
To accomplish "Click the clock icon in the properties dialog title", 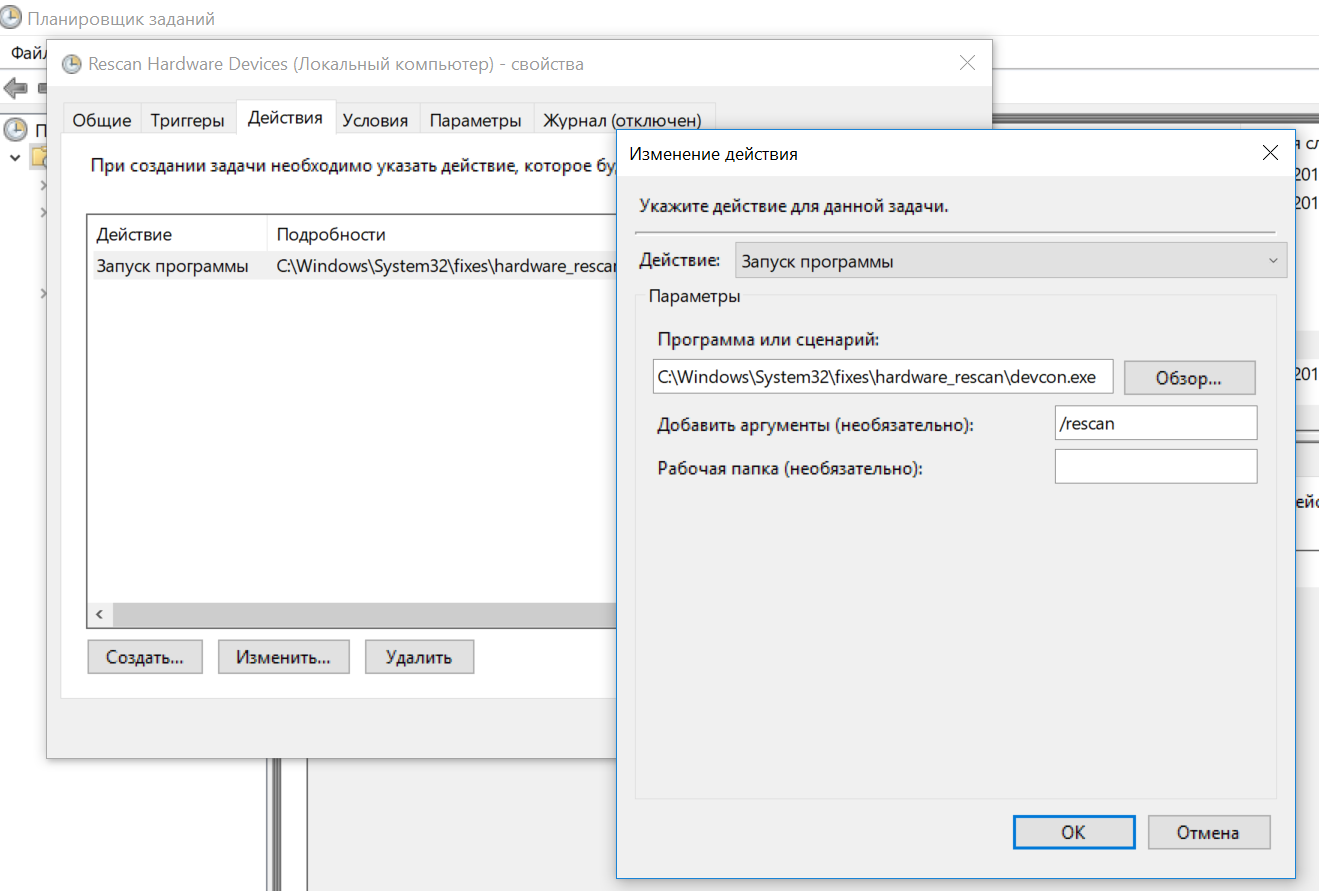I will tap(71, 63).
